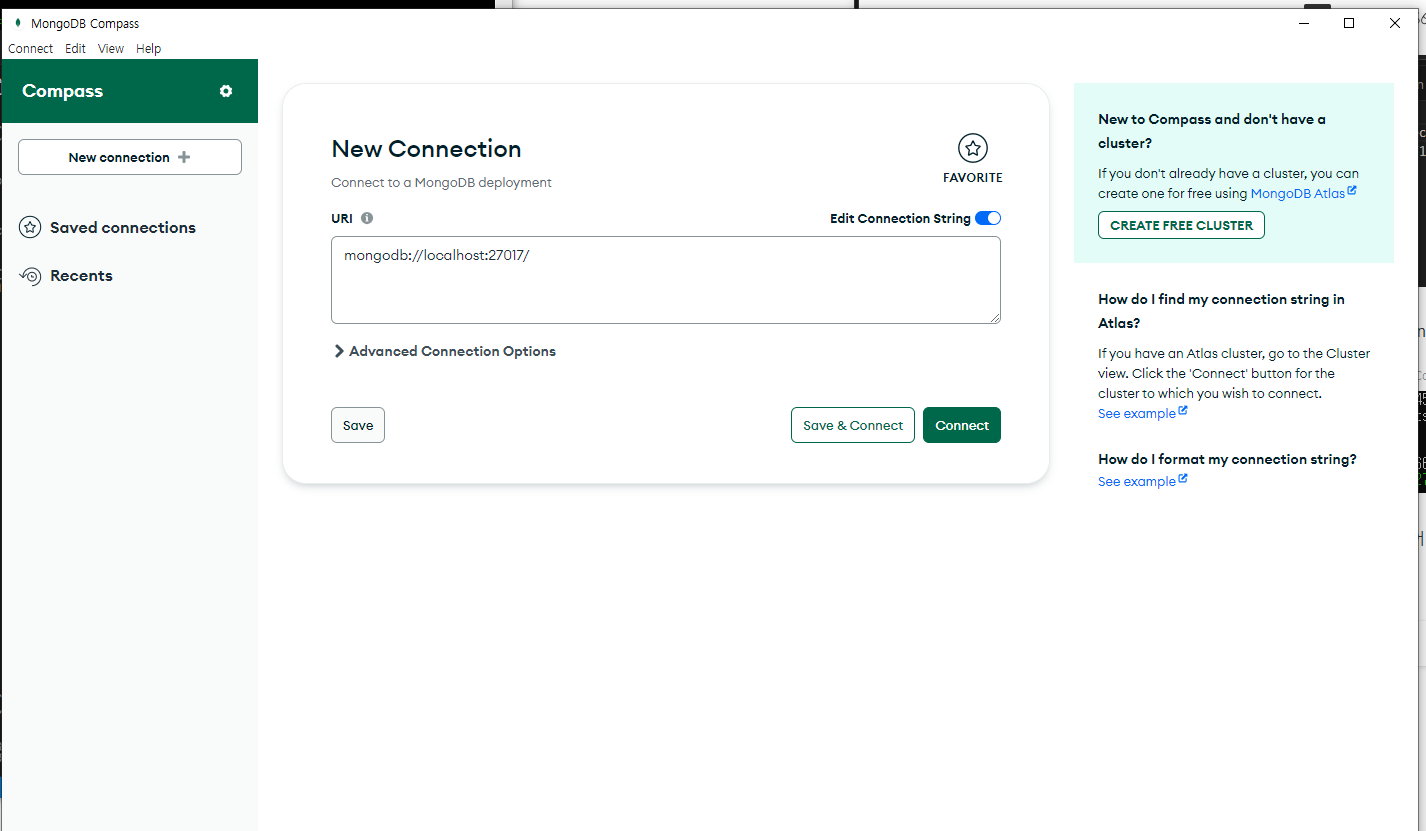Click the New connection button

[130, 157]
